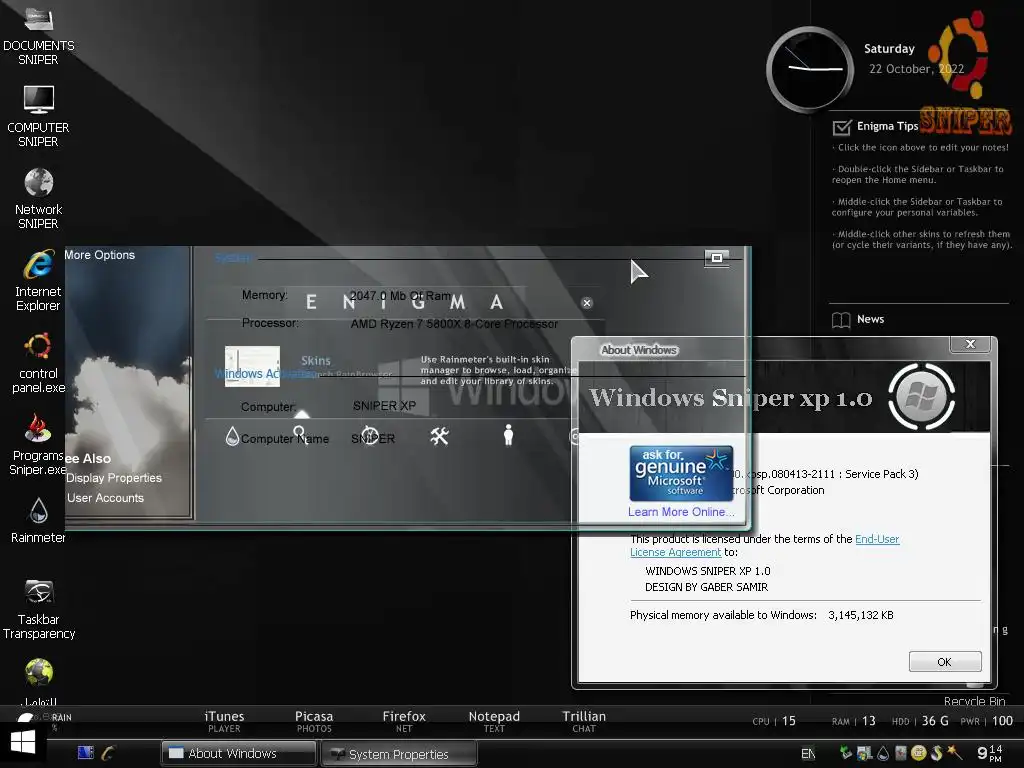
Task: Click the Skins thumbnail preview image
Action: pyautogui.click(x=252, y=366)
